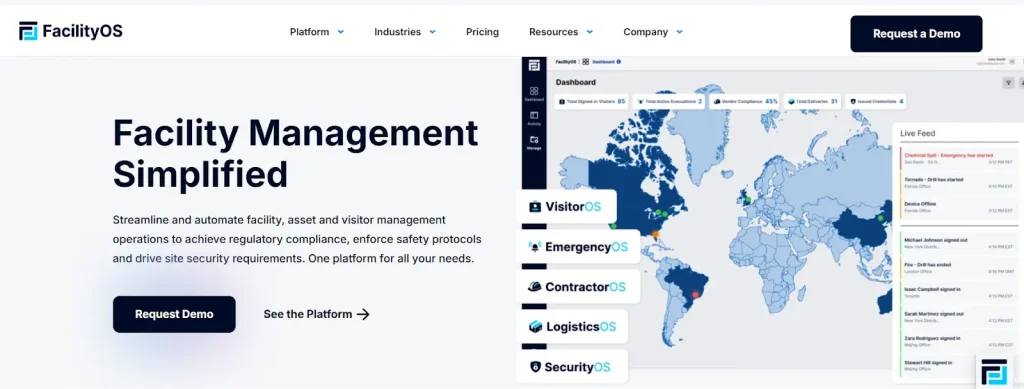This screenshot has height=389, width=1024.
Task: Click the Total Active Evacuations 2 stat
Action: [669, 102]
